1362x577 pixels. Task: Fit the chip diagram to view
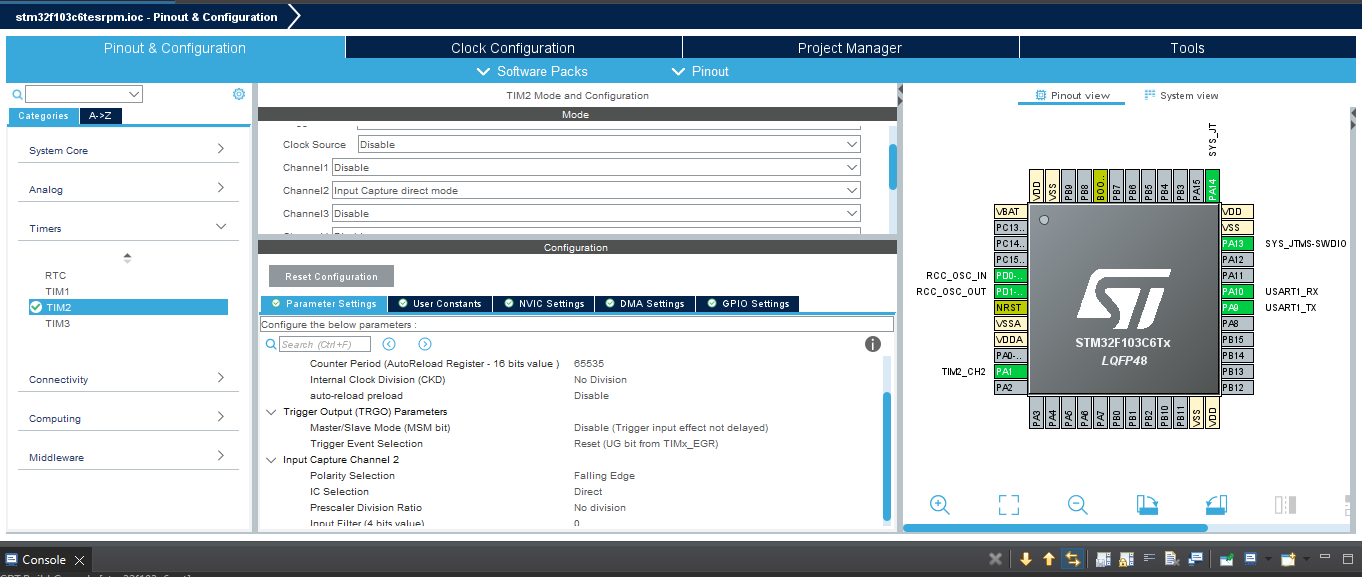[1008, 505]
